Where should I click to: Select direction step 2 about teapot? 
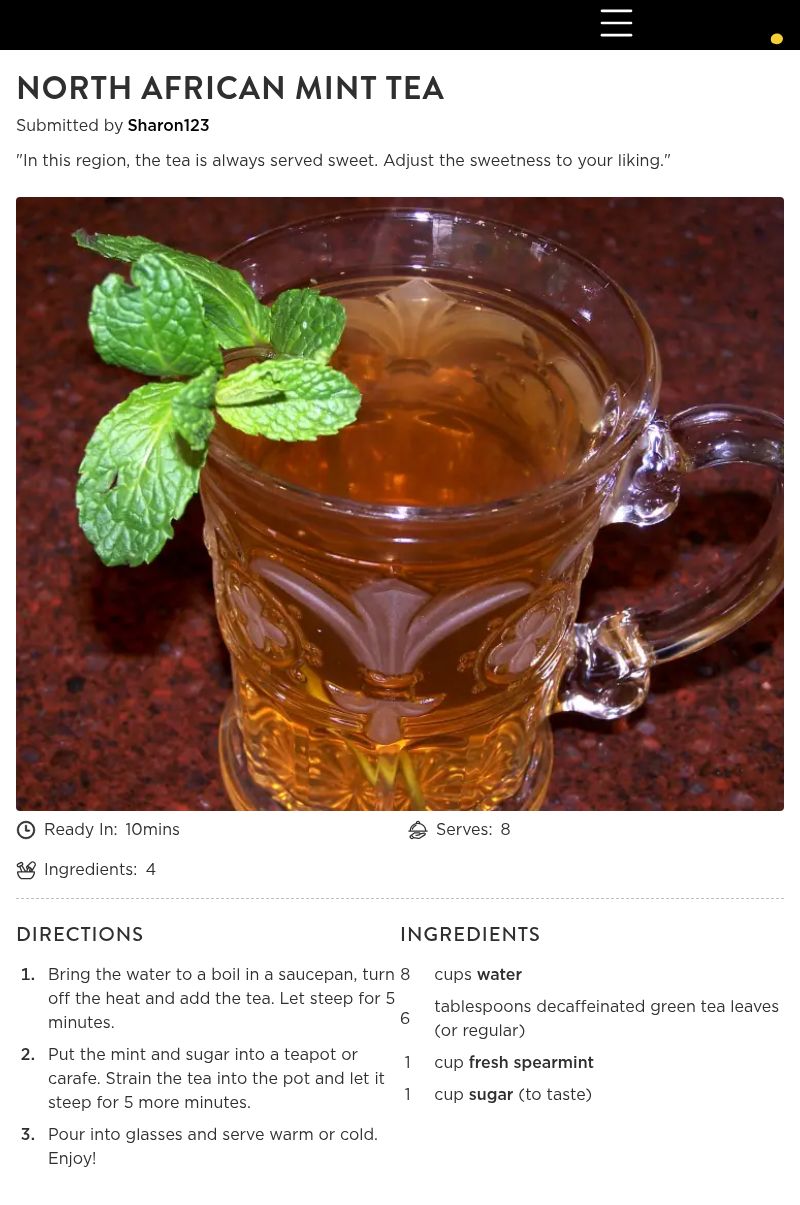(216, 1078)
